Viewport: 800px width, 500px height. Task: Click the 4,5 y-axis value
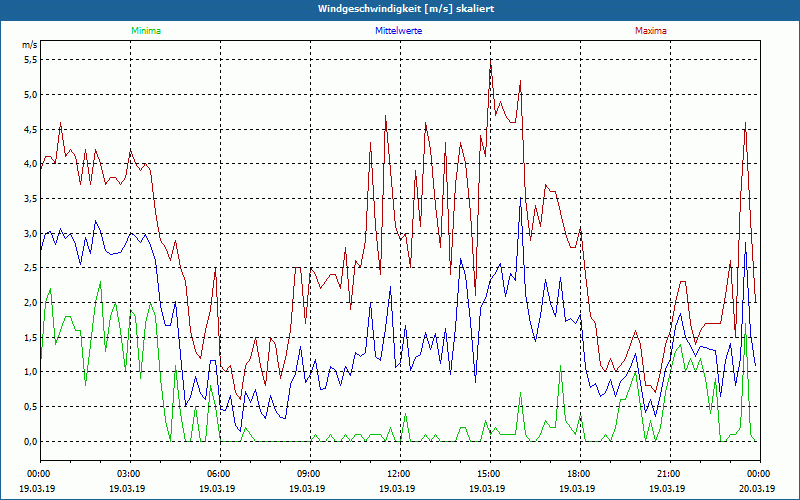point(30,129)
